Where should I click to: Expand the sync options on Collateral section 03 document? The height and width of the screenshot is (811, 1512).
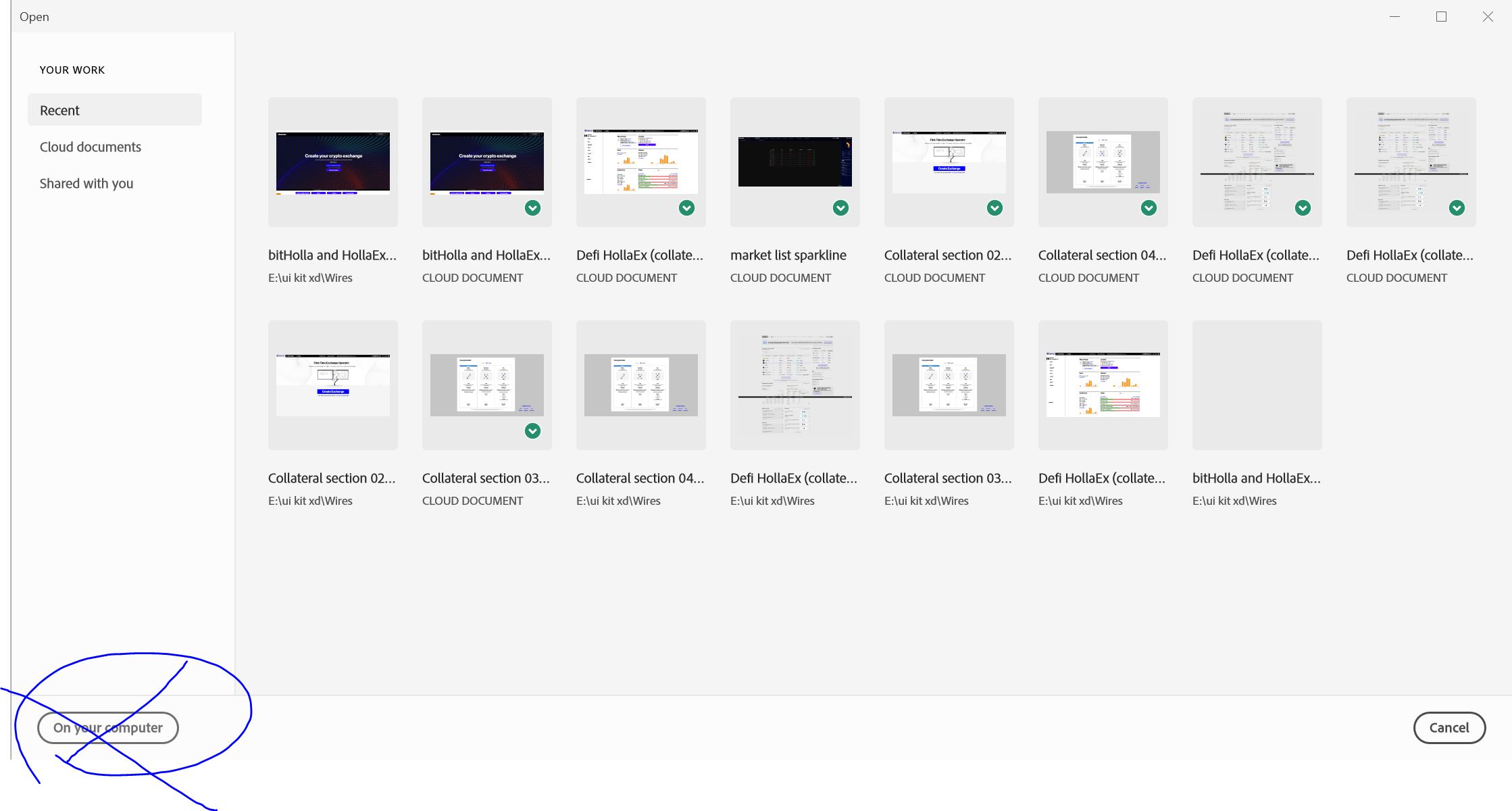[531, 431]
